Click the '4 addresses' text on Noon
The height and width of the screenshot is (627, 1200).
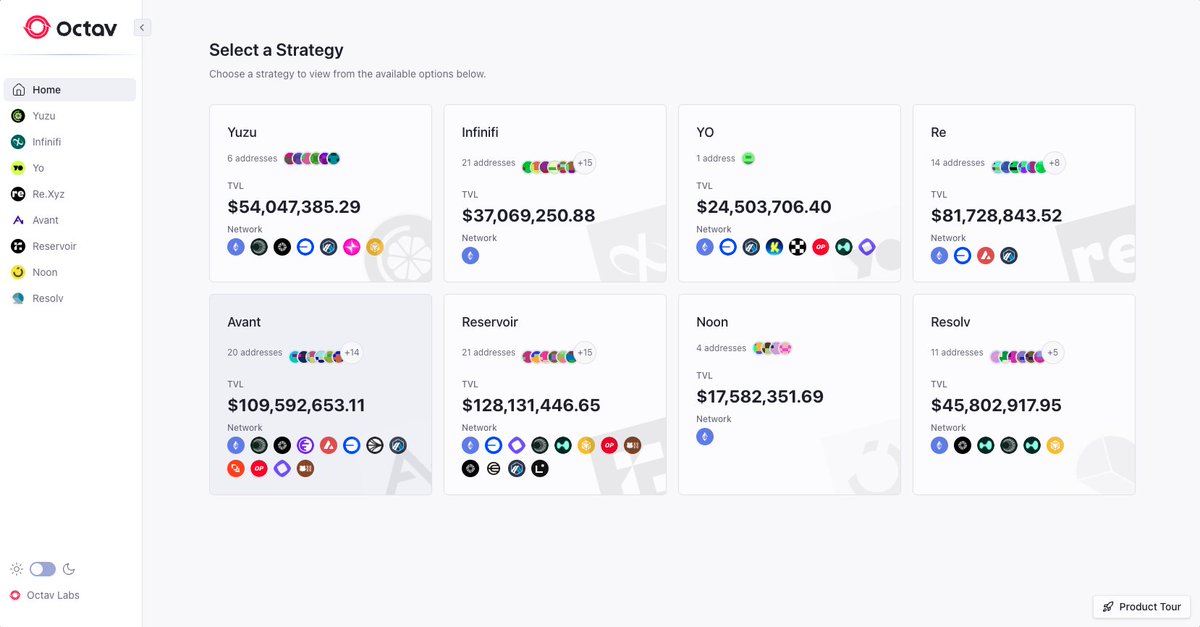(721, 348)
